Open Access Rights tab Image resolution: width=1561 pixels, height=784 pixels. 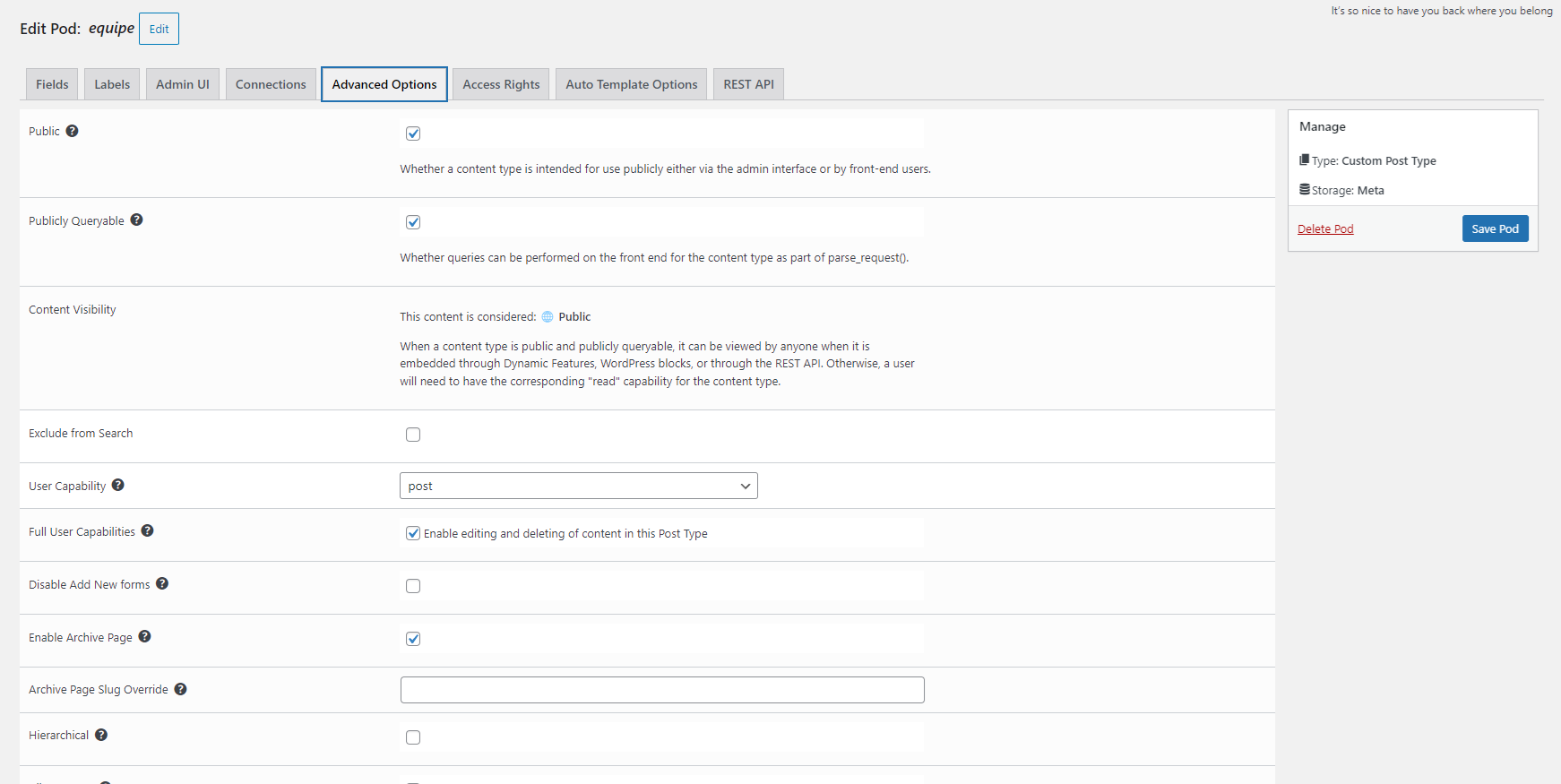point(501,84)
